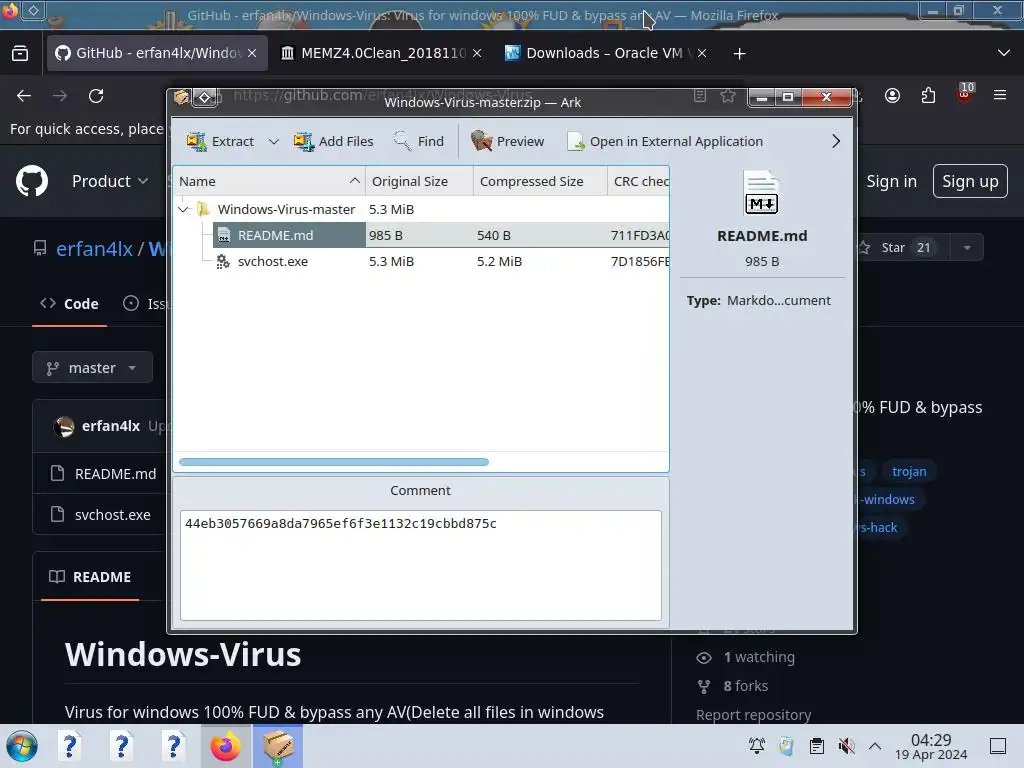Open Firefox hamburger application menu
This screenshot has height=768, width=1024.
(x=1000, y=95)
